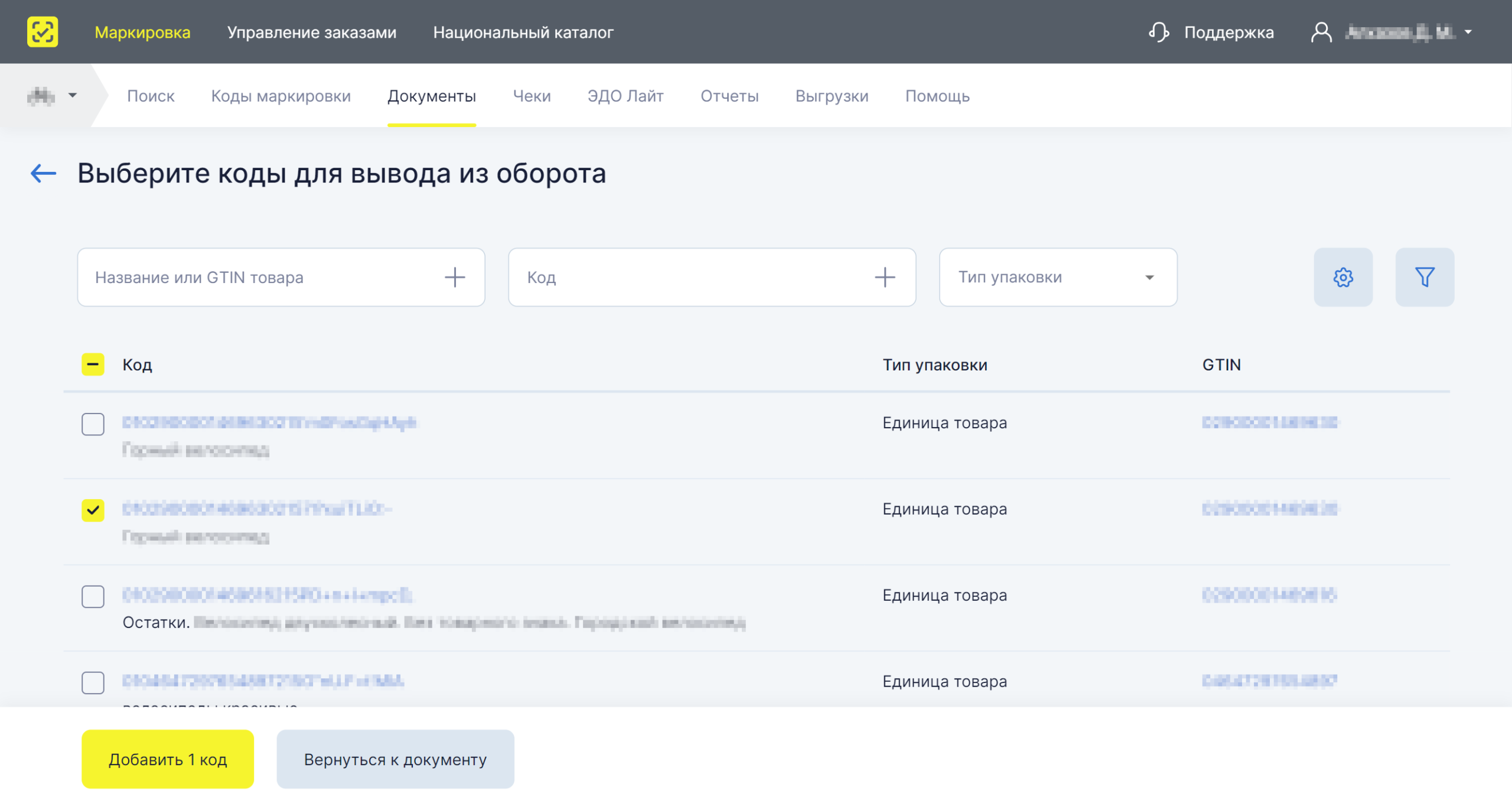Screen dimensions: 1512x810
Task: Open Поддержка headset icon
Action: tap(1159, 32)
